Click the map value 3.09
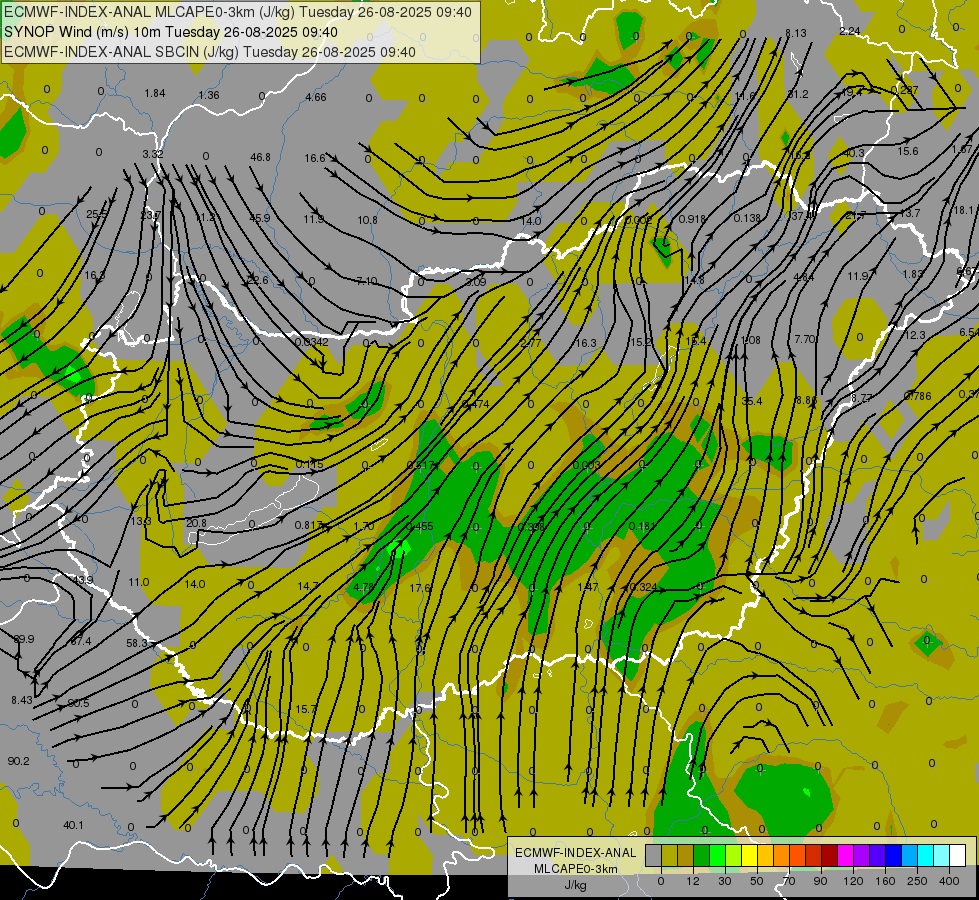Viewport: 979px width, 900px height. [x=476, y=282]
